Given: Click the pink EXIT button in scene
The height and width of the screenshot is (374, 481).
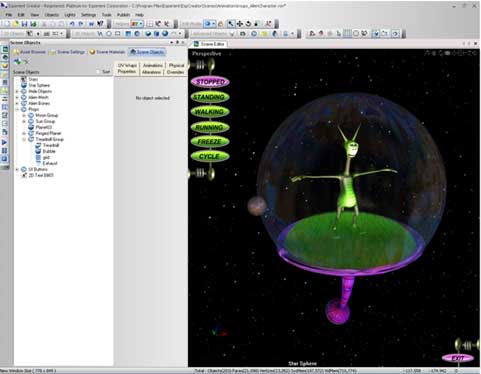Looking at the screenshot, I should 458,358.
